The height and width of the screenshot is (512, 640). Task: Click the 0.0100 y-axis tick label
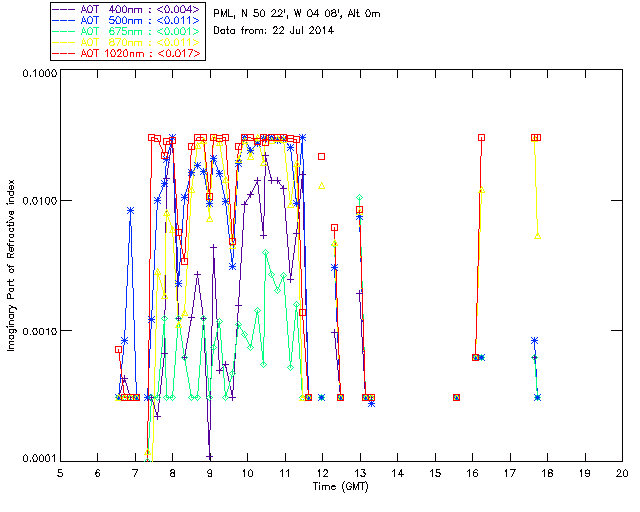35,202
